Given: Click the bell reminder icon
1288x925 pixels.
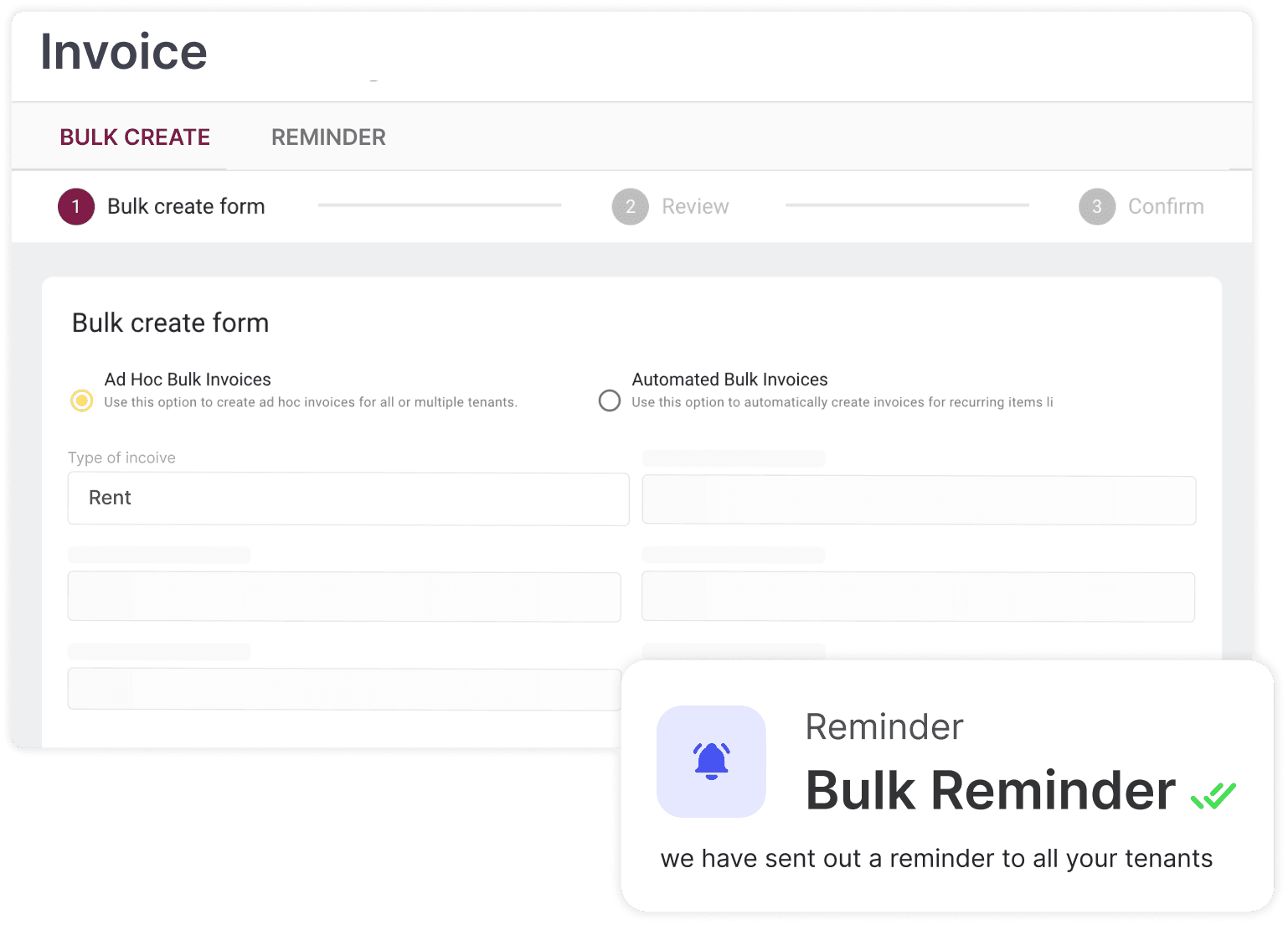Looking at the screenshot, I should pyautogui.click(x=711, y=761).
